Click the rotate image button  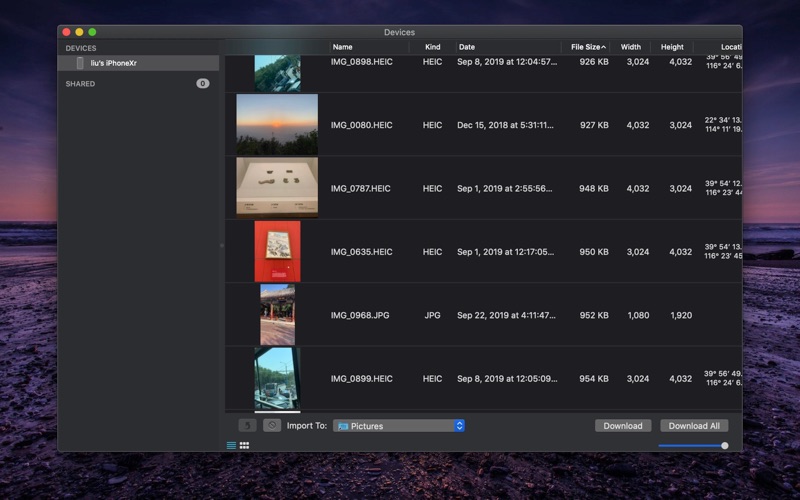point(246,425)
